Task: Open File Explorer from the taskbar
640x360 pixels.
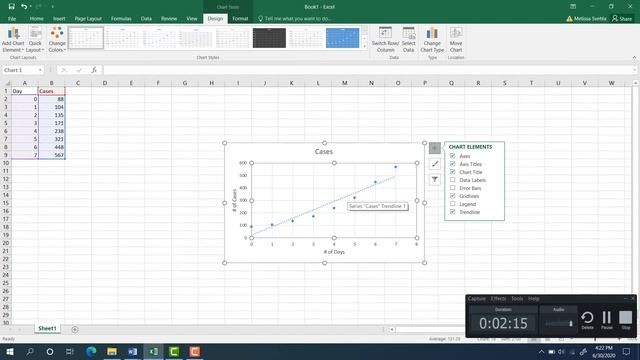Action: (112, 351)
